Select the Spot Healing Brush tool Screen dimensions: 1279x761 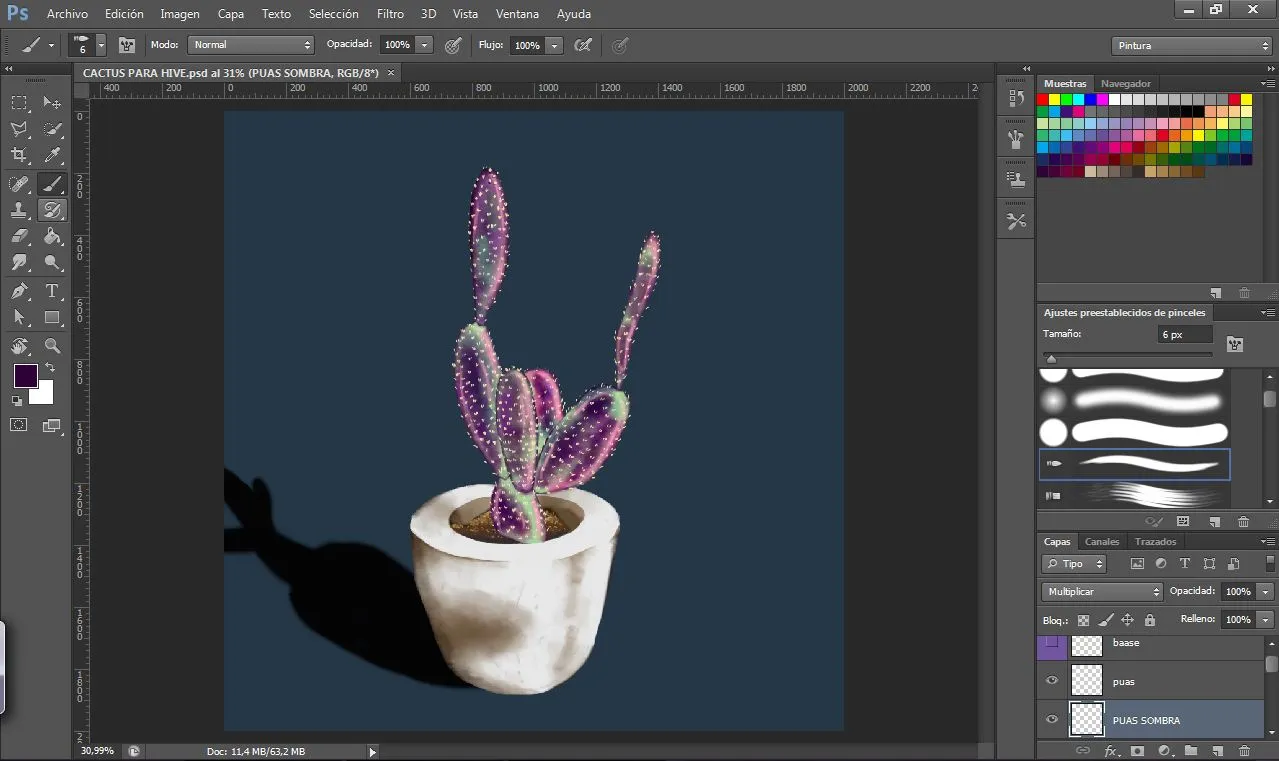point(19,183)
